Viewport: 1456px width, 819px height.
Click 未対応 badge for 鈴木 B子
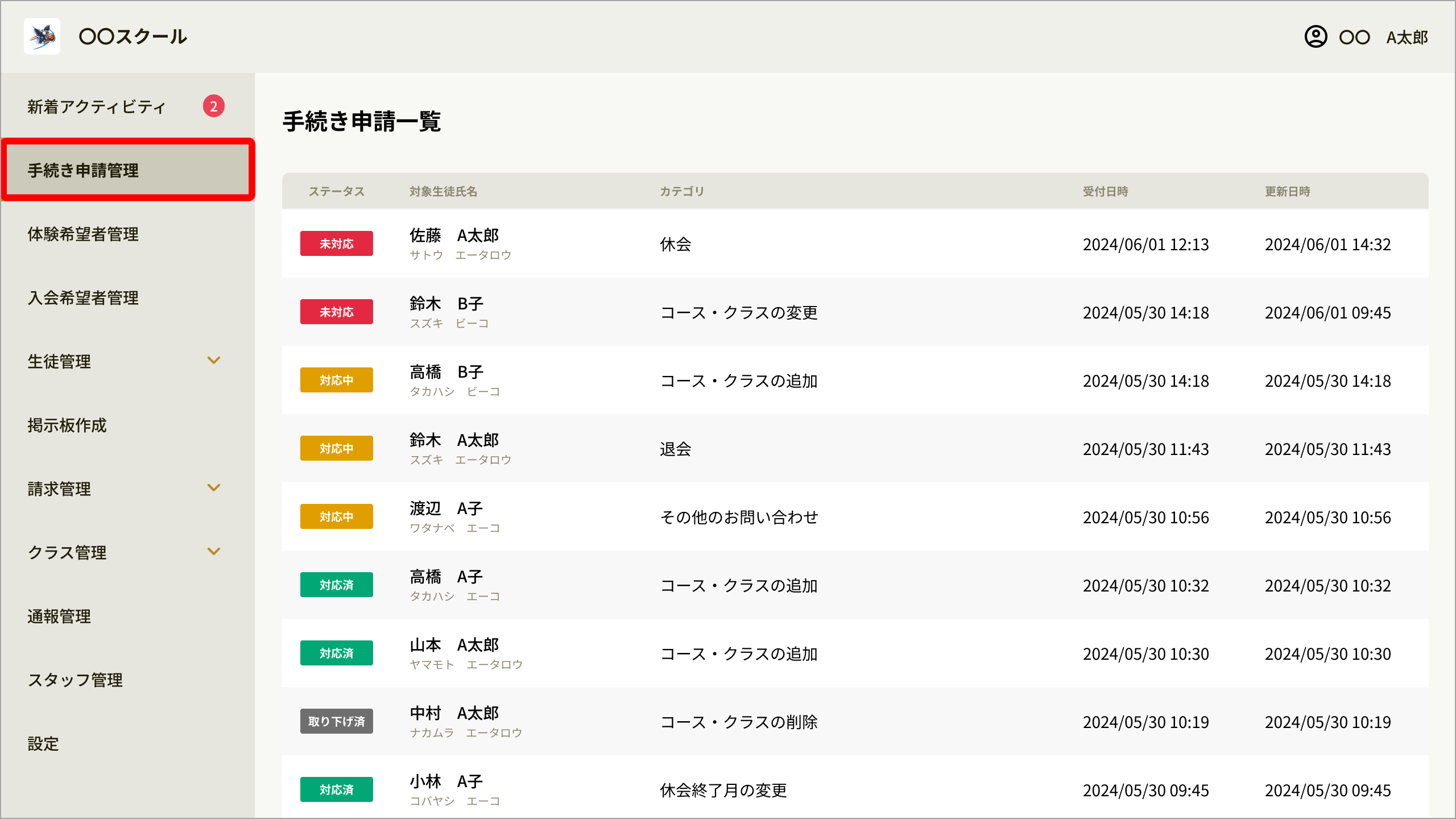[337, 312]
